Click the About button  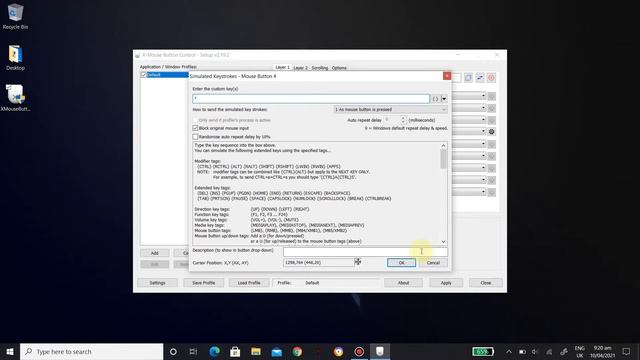403,283
